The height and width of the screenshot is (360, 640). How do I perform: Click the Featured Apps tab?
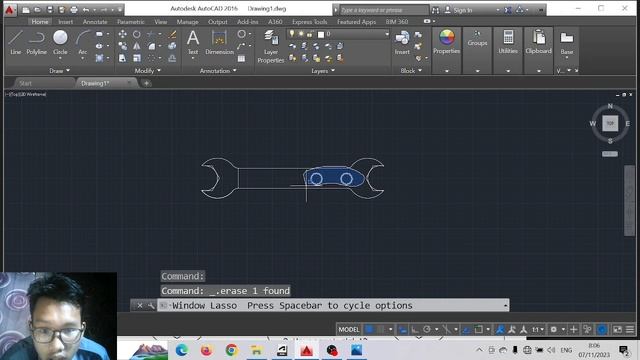tap(356, 22)
